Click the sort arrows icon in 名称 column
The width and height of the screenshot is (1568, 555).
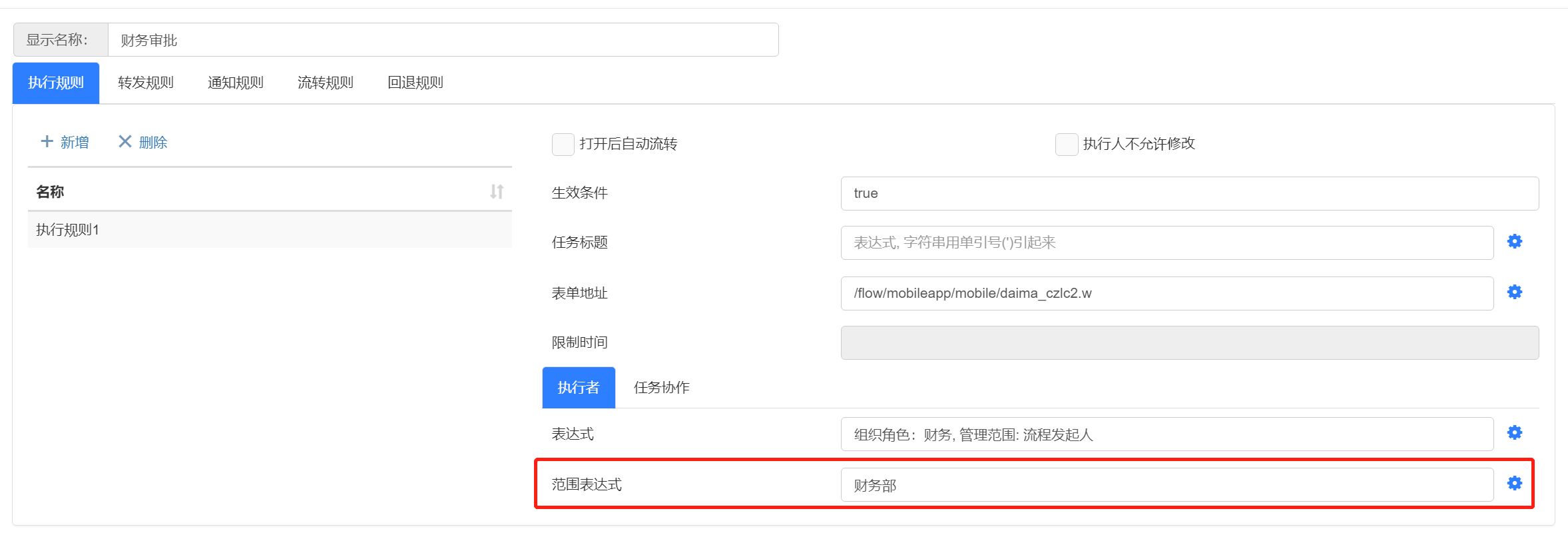tap(497, 192)
